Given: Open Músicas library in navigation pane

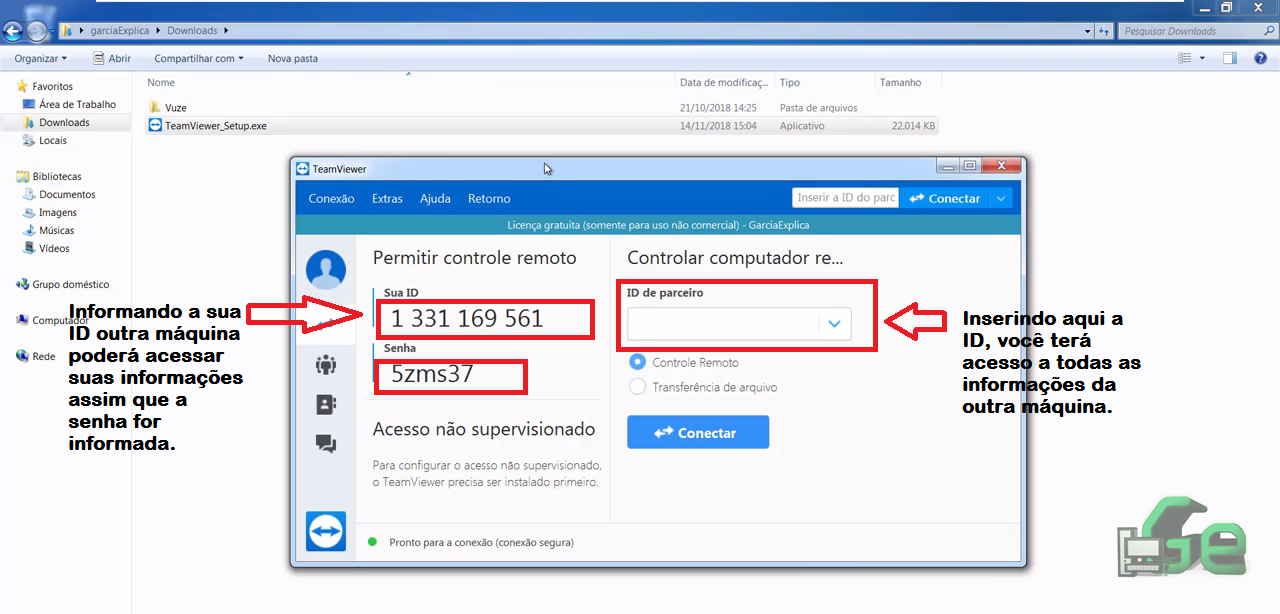Looking at the screenshot, I should click(x=56, y=230).
